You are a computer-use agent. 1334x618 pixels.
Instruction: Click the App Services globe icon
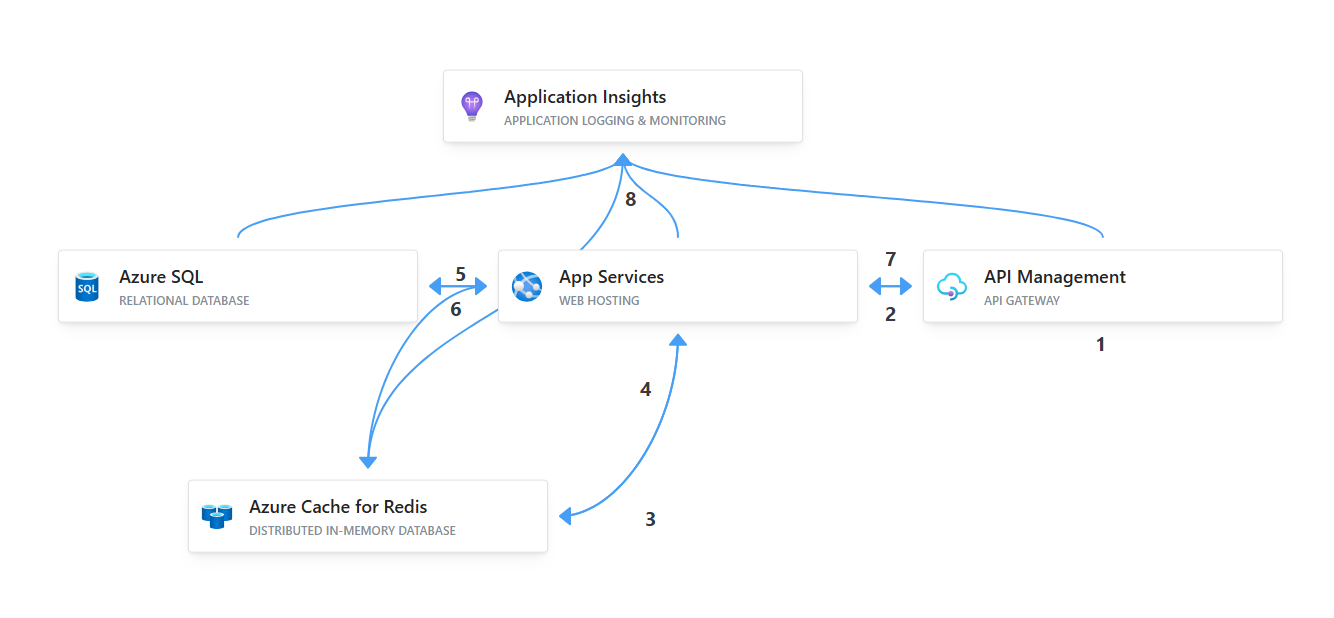coord(527,286)
